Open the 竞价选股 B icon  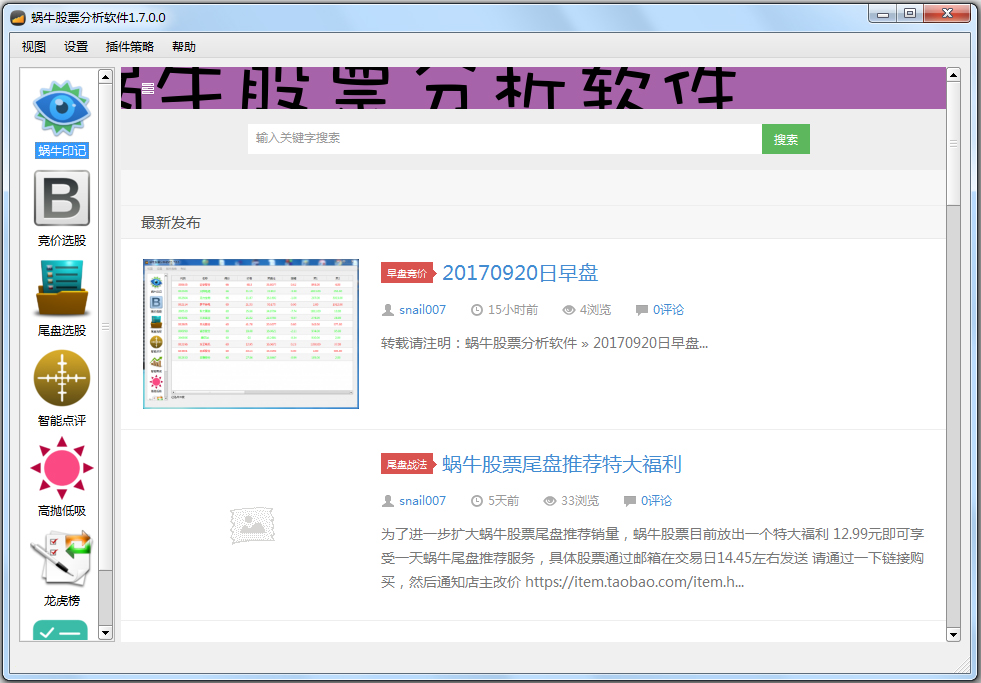(61, 198)
